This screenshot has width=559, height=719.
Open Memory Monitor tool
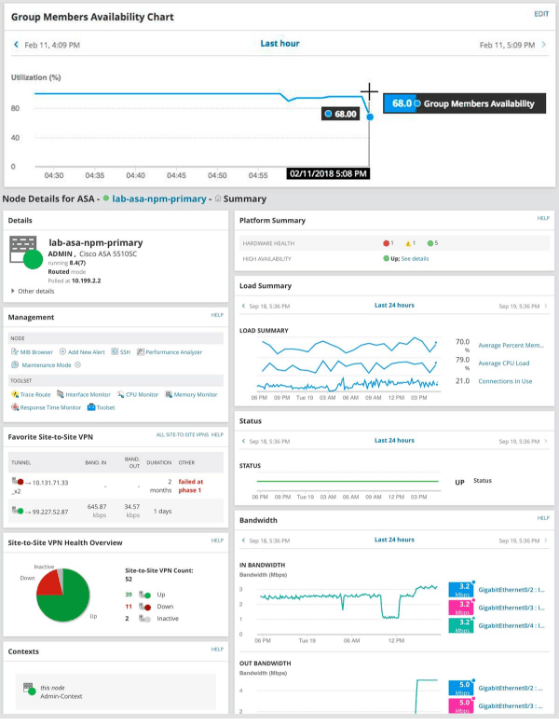(191, 394)
